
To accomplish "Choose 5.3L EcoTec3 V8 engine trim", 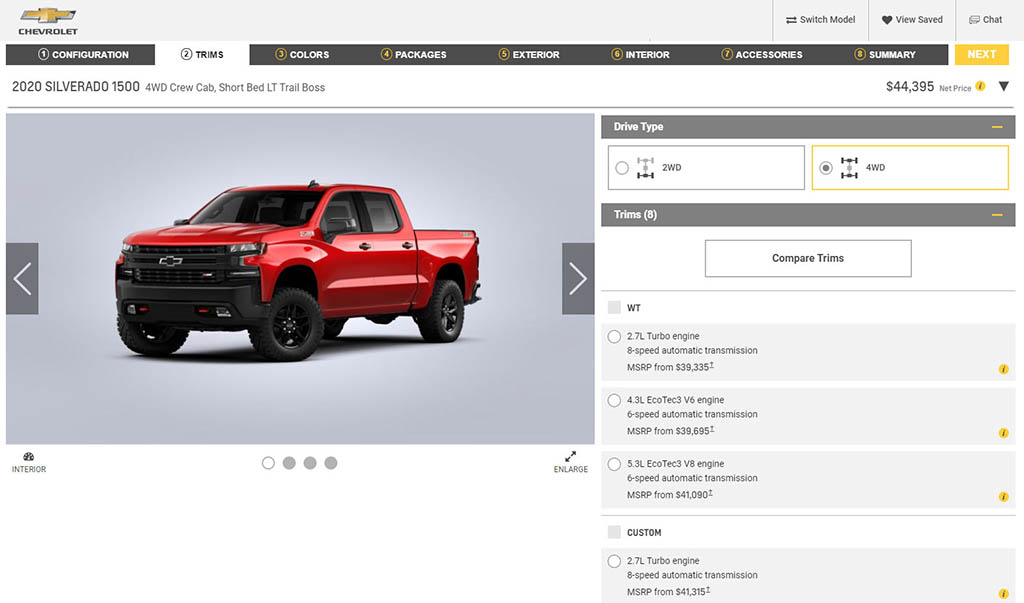I will (x=614, y=464).
